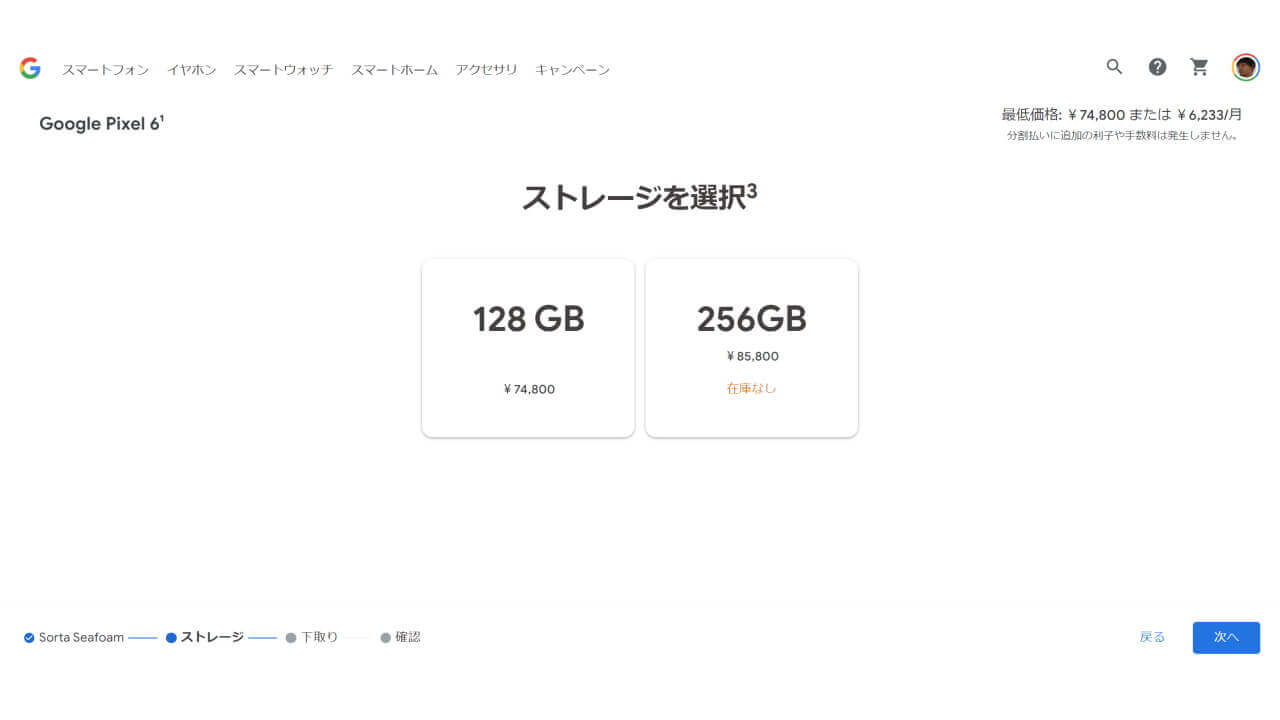This screenshot has height=720, width=1280.
Task: Click the Google logo icon
Action: pyautogui.click(x=30, y=68)
